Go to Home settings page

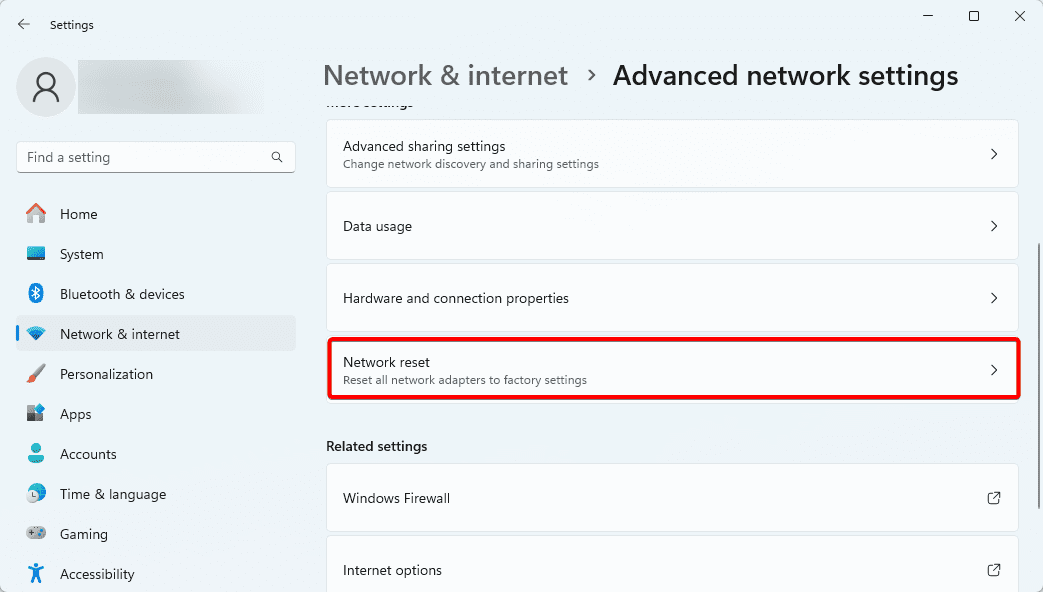coord(156,214)
